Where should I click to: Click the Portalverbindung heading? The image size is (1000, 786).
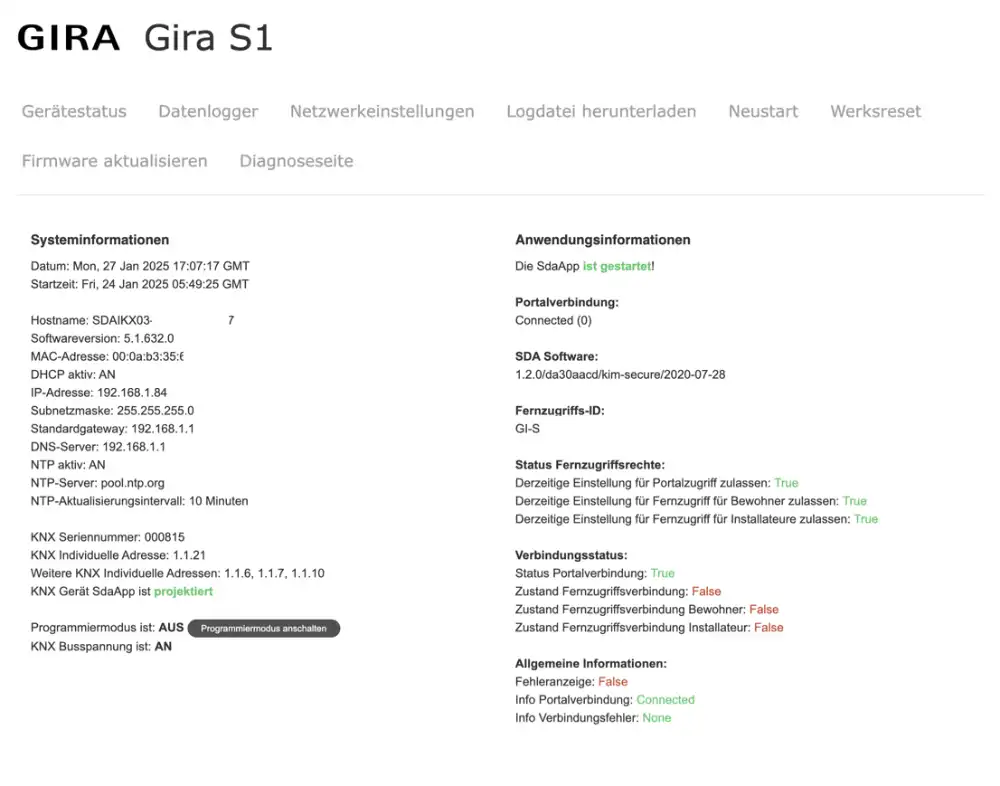coord(567,302)
